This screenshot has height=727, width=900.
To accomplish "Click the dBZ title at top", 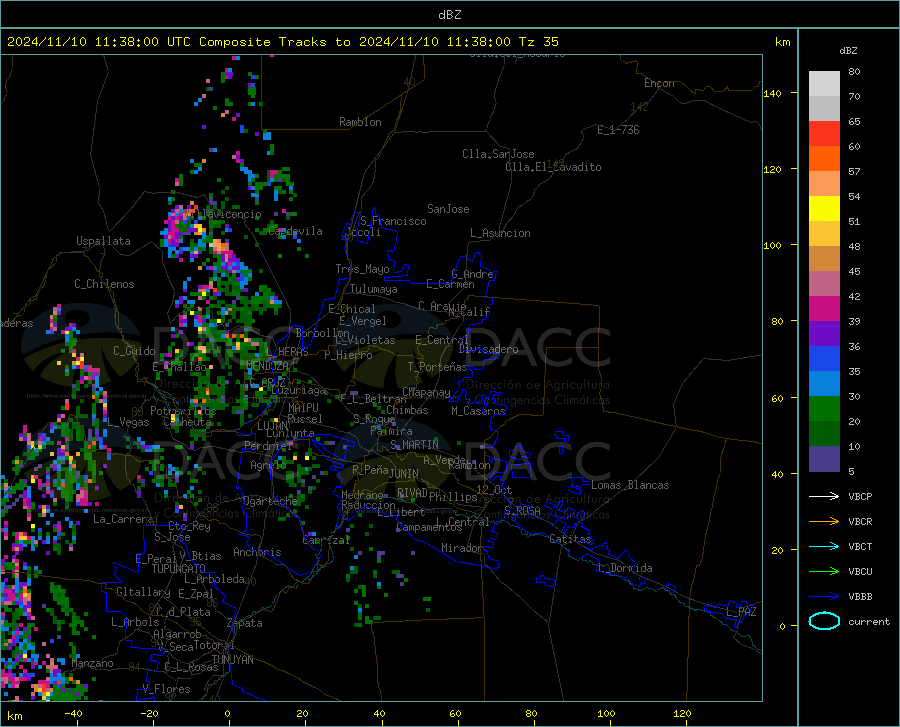I will coord(449,14).
